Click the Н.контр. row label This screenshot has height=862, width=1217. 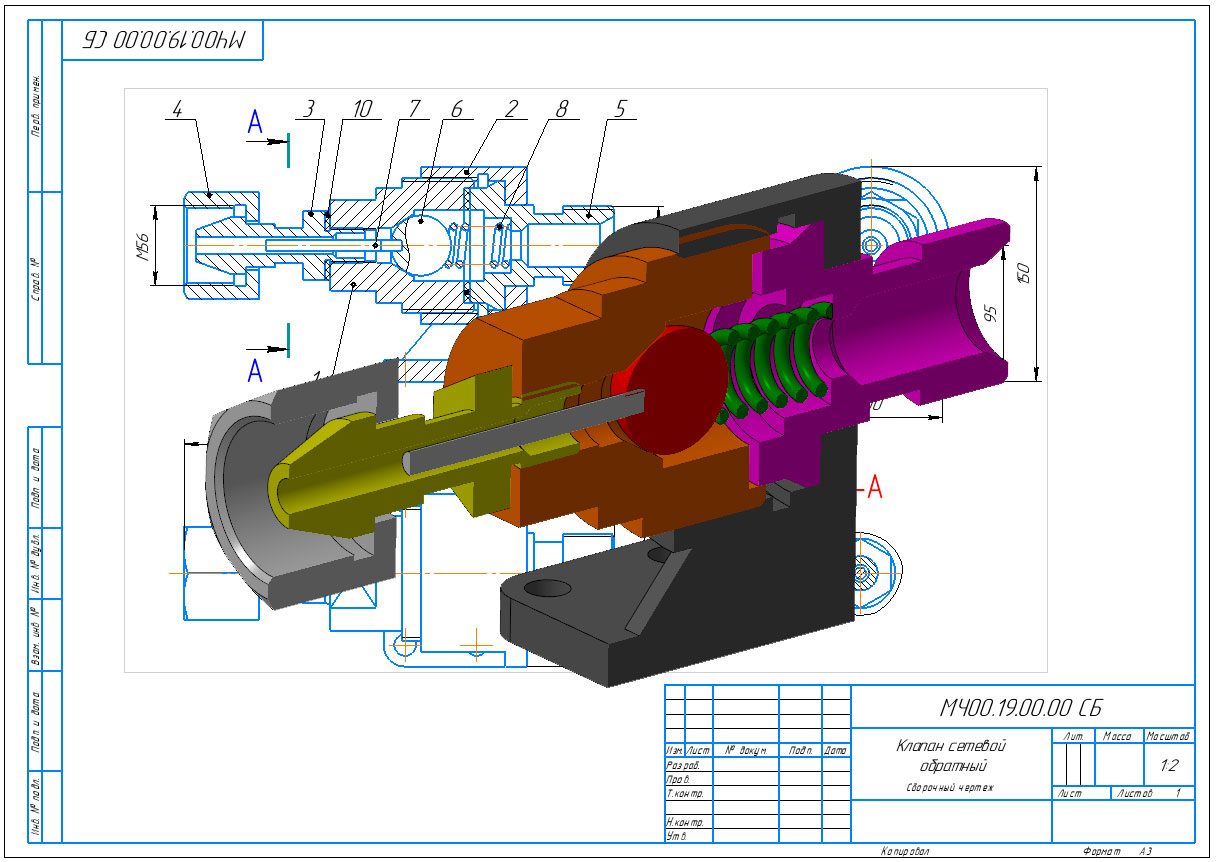pos(684,822)
